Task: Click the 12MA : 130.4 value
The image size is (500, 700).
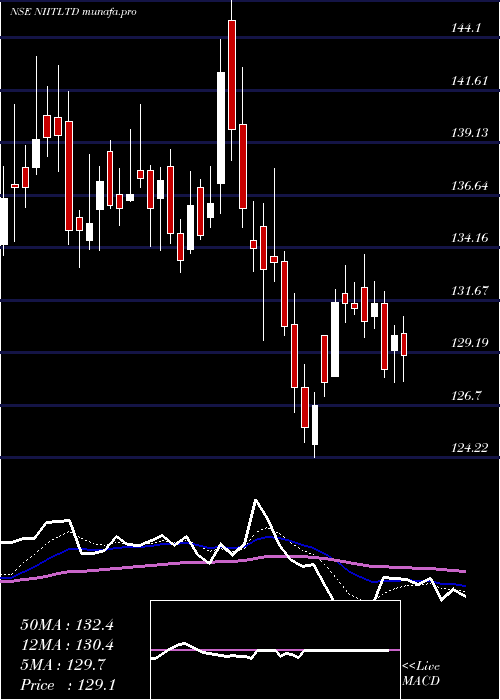Action: click(67, 645)
